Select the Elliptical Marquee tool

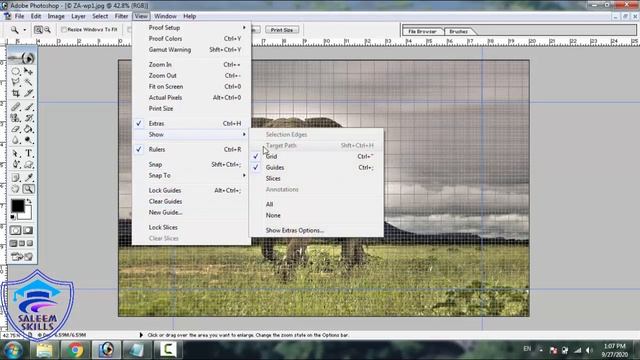click(16, 71)
